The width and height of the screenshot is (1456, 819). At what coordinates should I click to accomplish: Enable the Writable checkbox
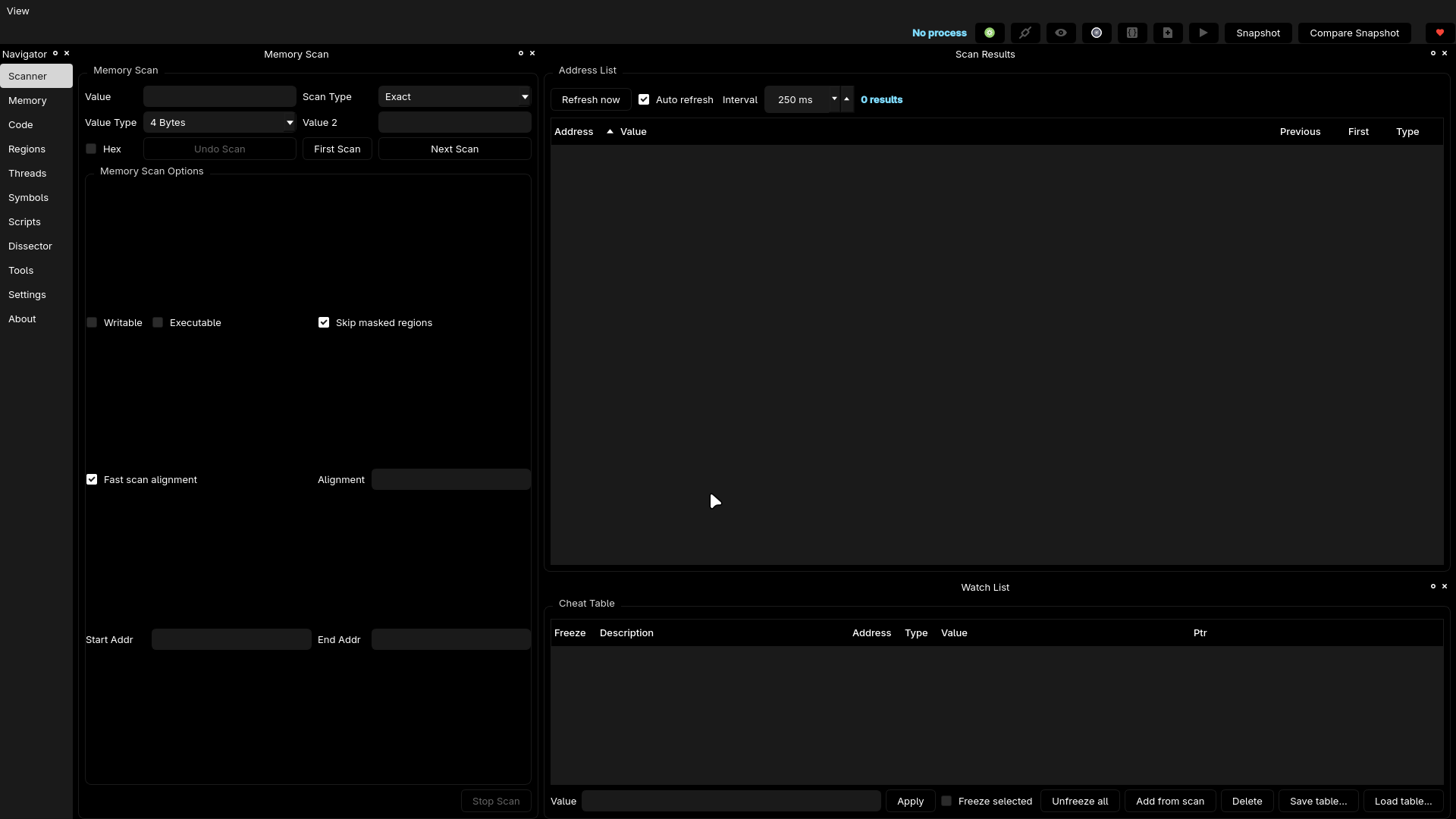coord(92,322)
